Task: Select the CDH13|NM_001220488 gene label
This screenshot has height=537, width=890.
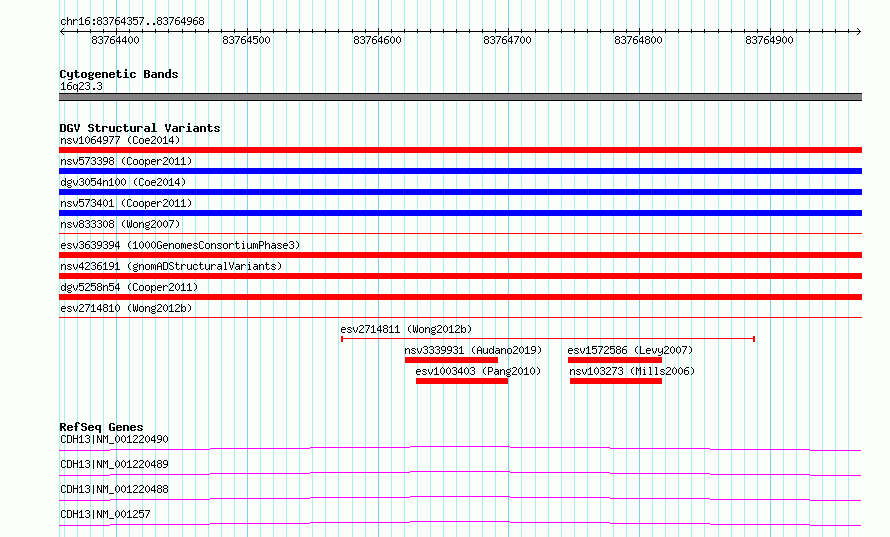Action: point(114,489)
